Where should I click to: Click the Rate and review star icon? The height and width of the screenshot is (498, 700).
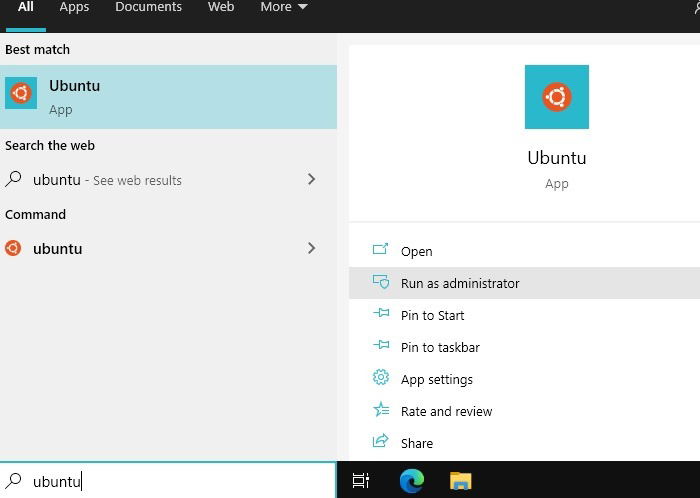381,409
